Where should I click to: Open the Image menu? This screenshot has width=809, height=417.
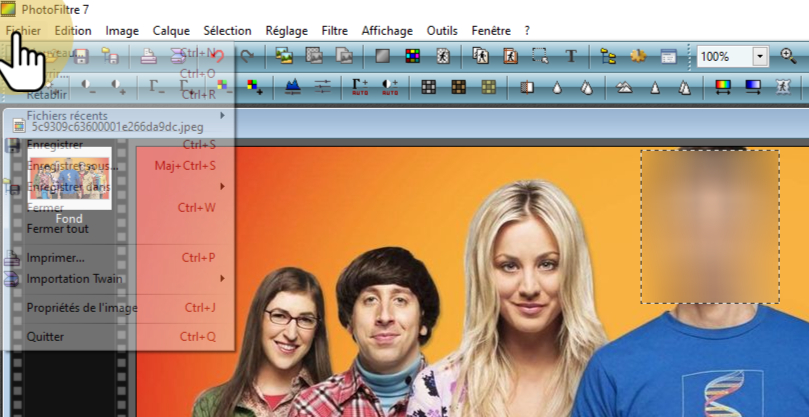pyautogui.click(x=122, y=30)
